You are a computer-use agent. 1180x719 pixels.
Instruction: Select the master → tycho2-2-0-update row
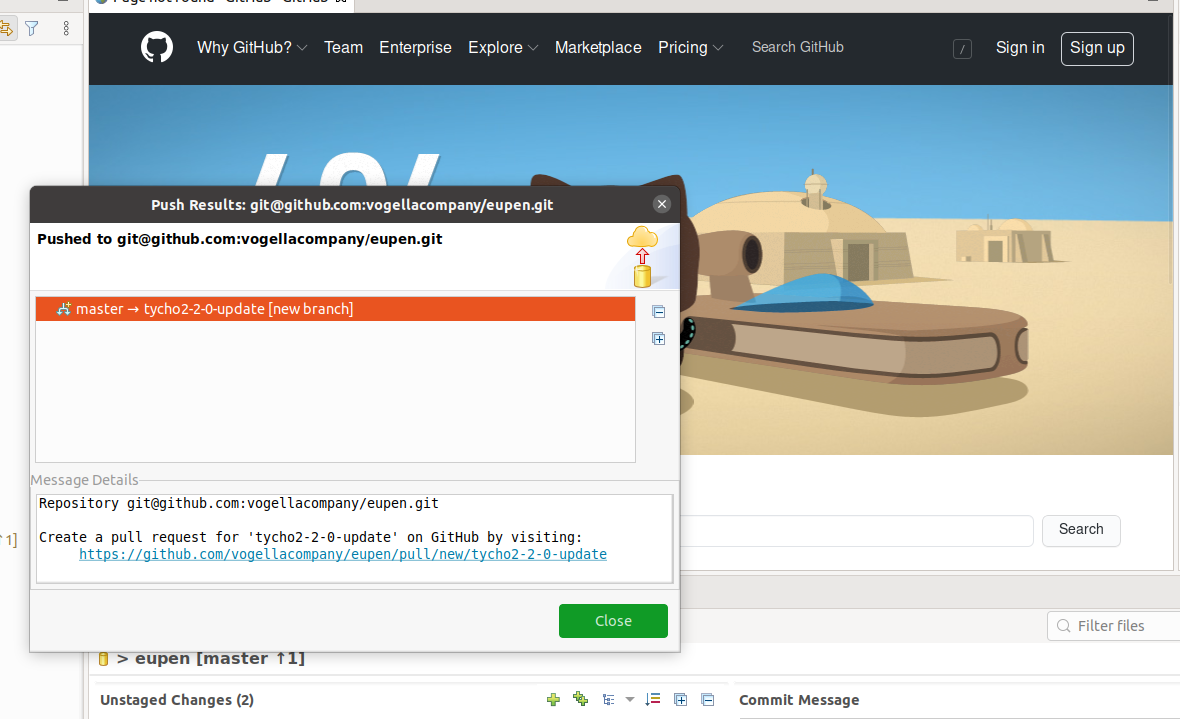pyautogui.click(x=336, y=309)
